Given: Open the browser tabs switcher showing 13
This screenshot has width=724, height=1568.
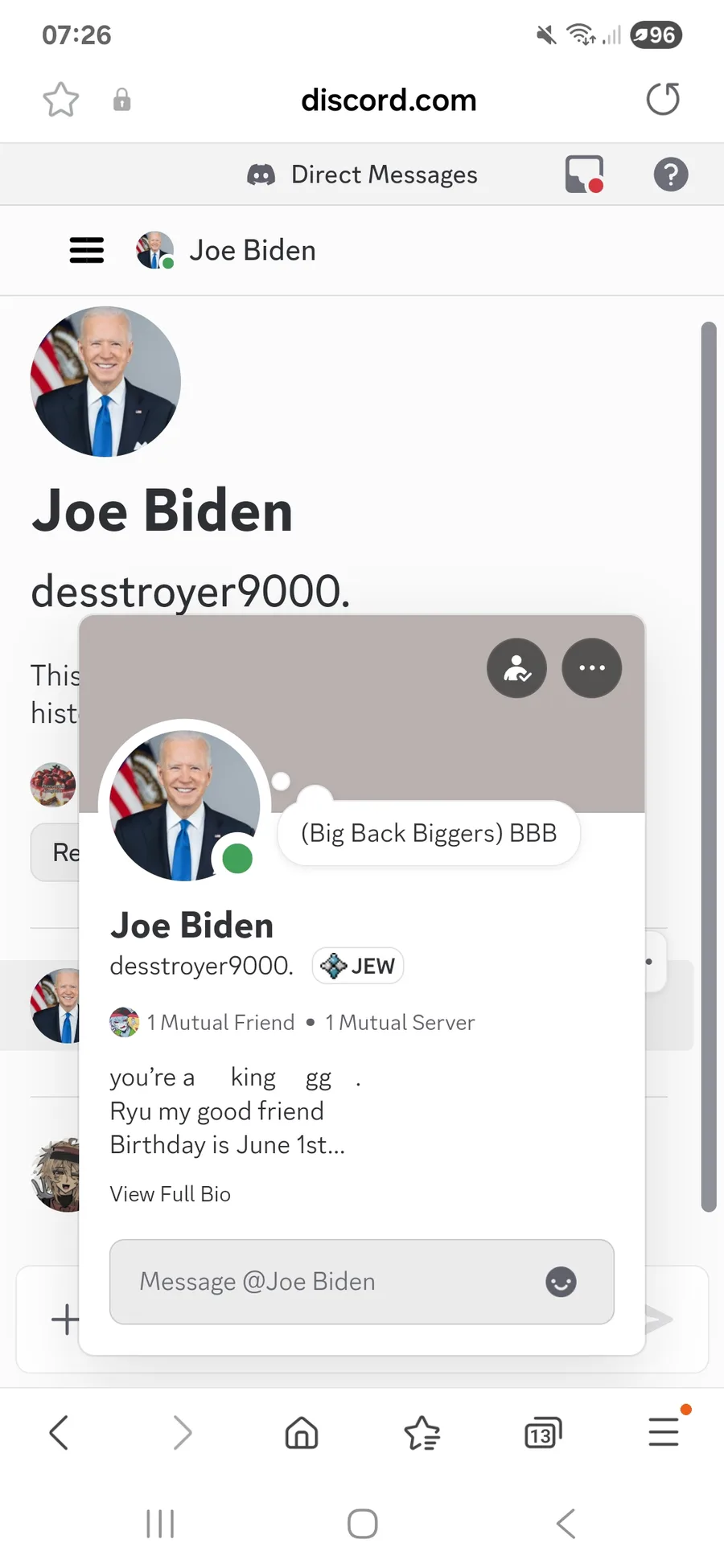Looking at the screenshot, I should click(x=543, y=1432).
